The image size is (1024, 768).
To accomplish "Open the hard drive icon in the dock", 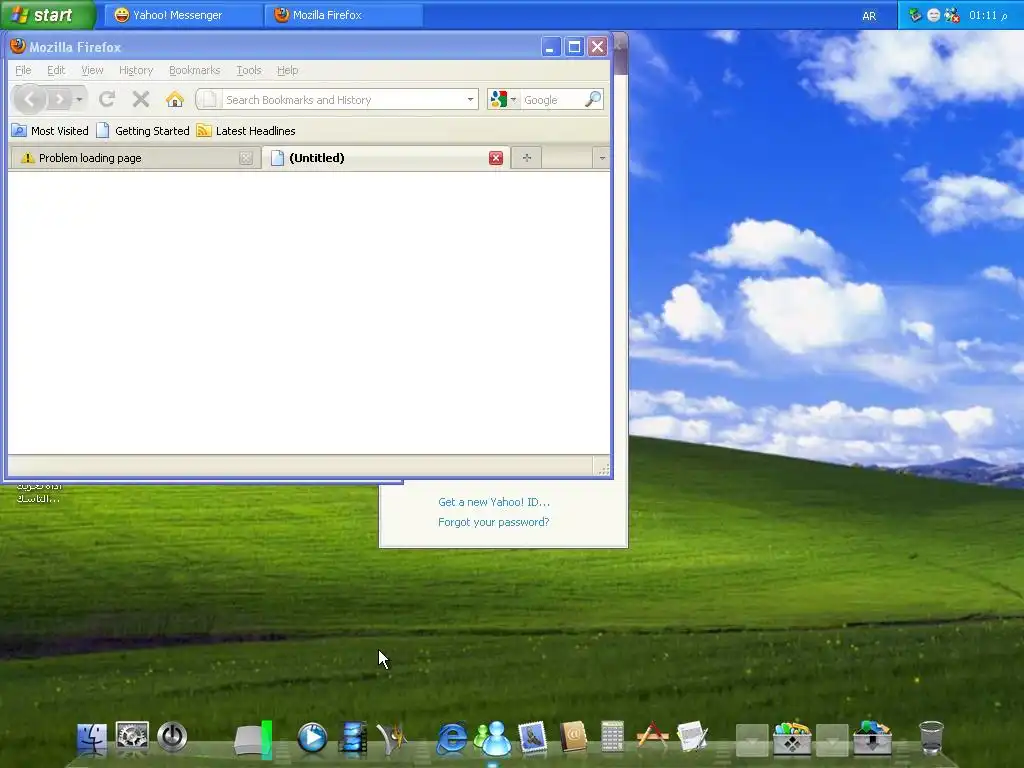I will pos(253,740).
